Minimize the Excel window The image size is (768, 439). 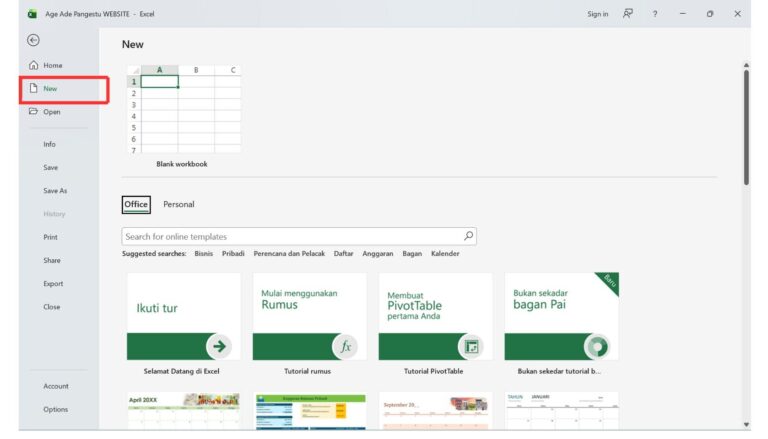[x=682, y=14]
